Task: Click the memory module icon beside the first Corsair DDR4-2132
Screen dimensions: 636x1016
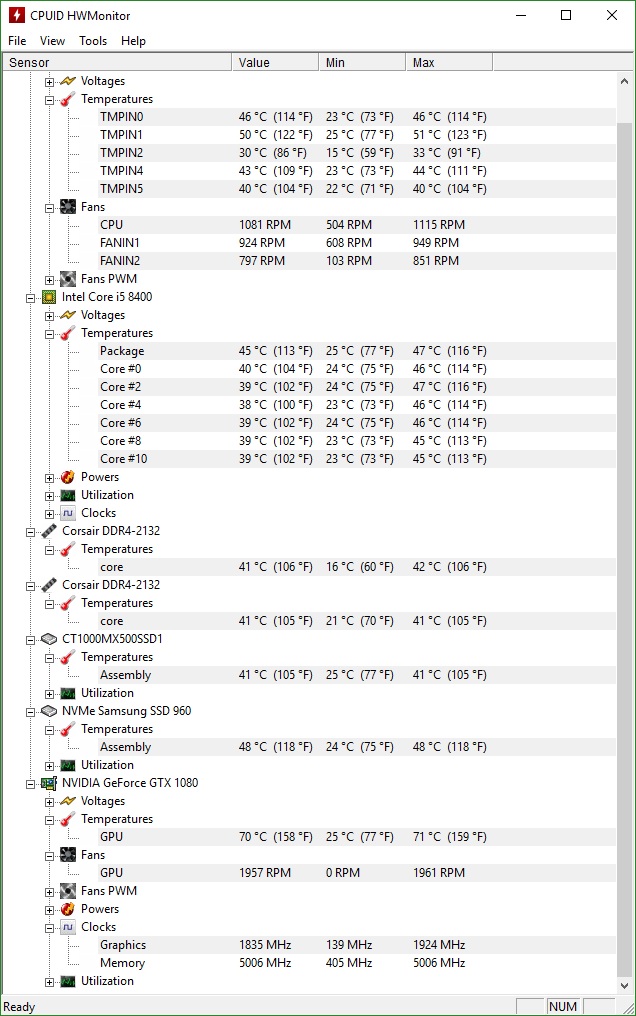Action: pyautogui.click(x=48, y=531)
